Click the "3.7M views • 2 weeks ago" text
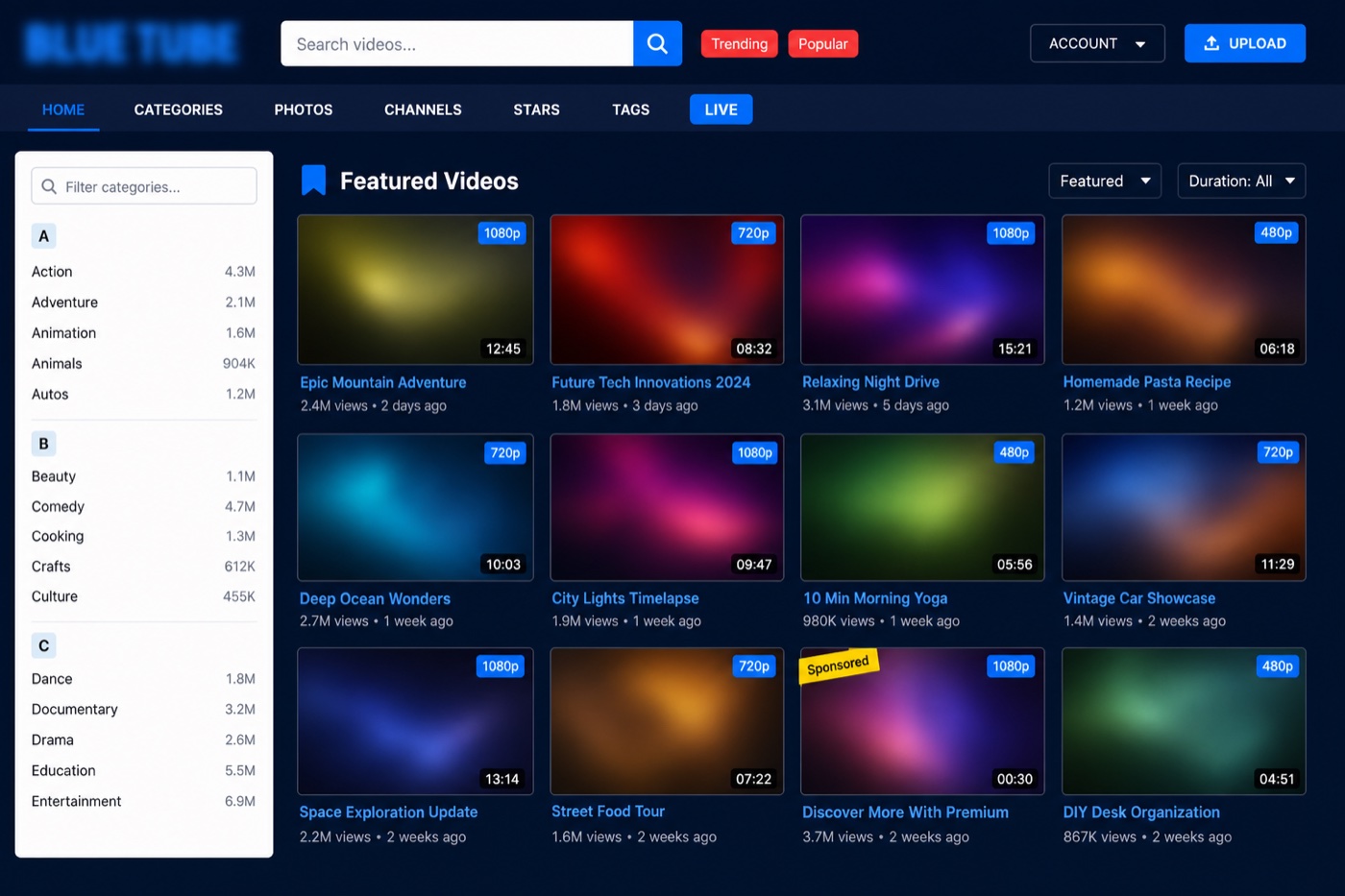 pyautogui.click(x=886, y=837)
